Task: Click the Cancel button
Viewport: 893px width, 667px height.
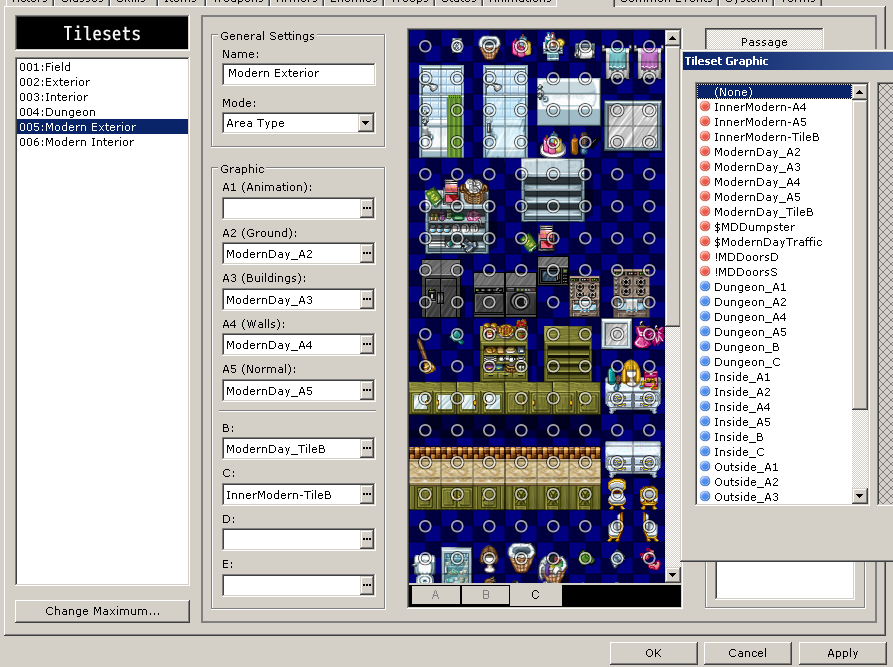Action: click(x=747, y=653)
